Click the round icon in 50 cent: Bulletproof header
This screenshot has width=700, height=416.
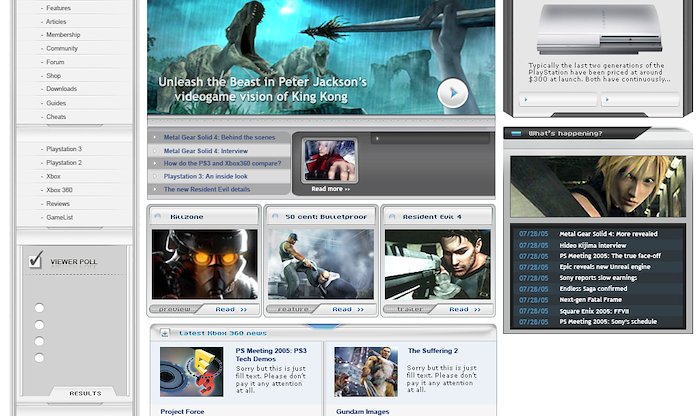pos(275,216)
